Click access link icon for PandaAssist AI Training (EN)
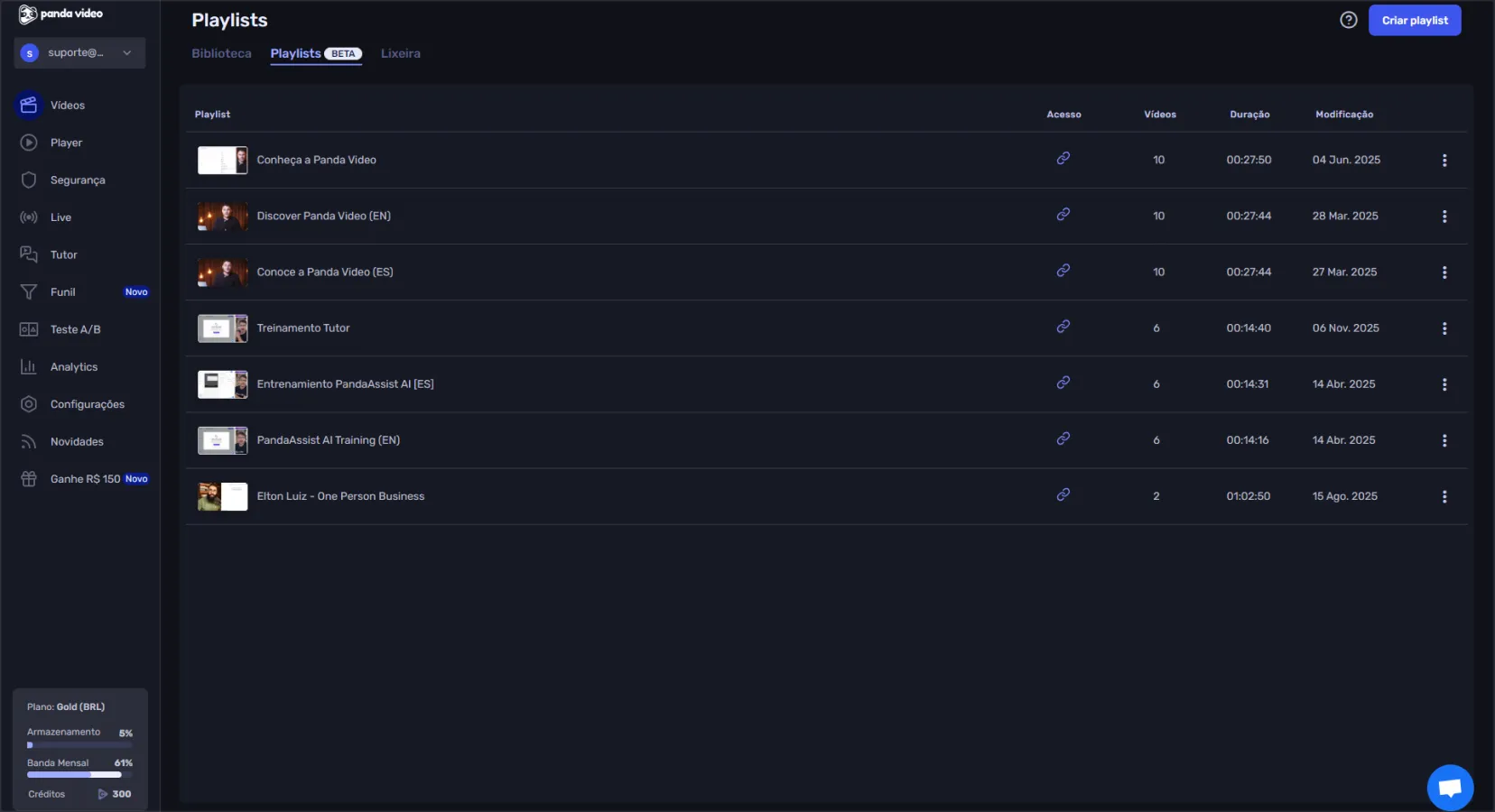The image size is (1495, 812). pos(1063,438)
